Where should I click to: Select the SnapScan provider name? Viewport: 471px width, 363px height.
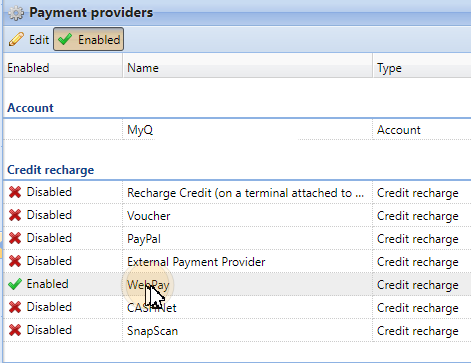click(x=153, y=331)
